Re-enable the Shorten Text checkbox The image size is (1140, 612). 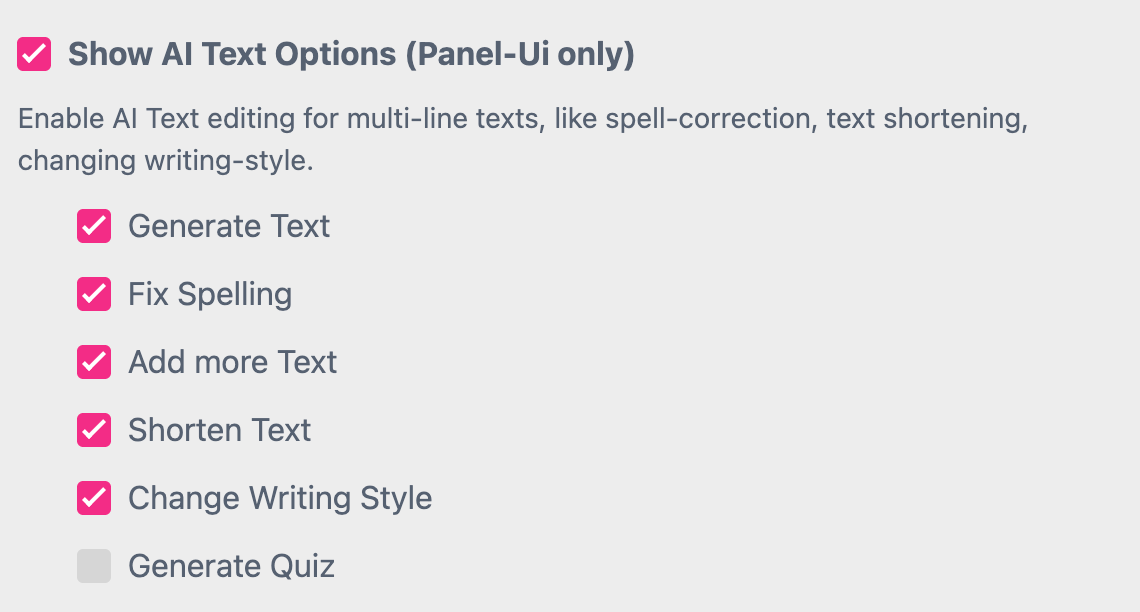pyautogui.click(x=93, y=430)
